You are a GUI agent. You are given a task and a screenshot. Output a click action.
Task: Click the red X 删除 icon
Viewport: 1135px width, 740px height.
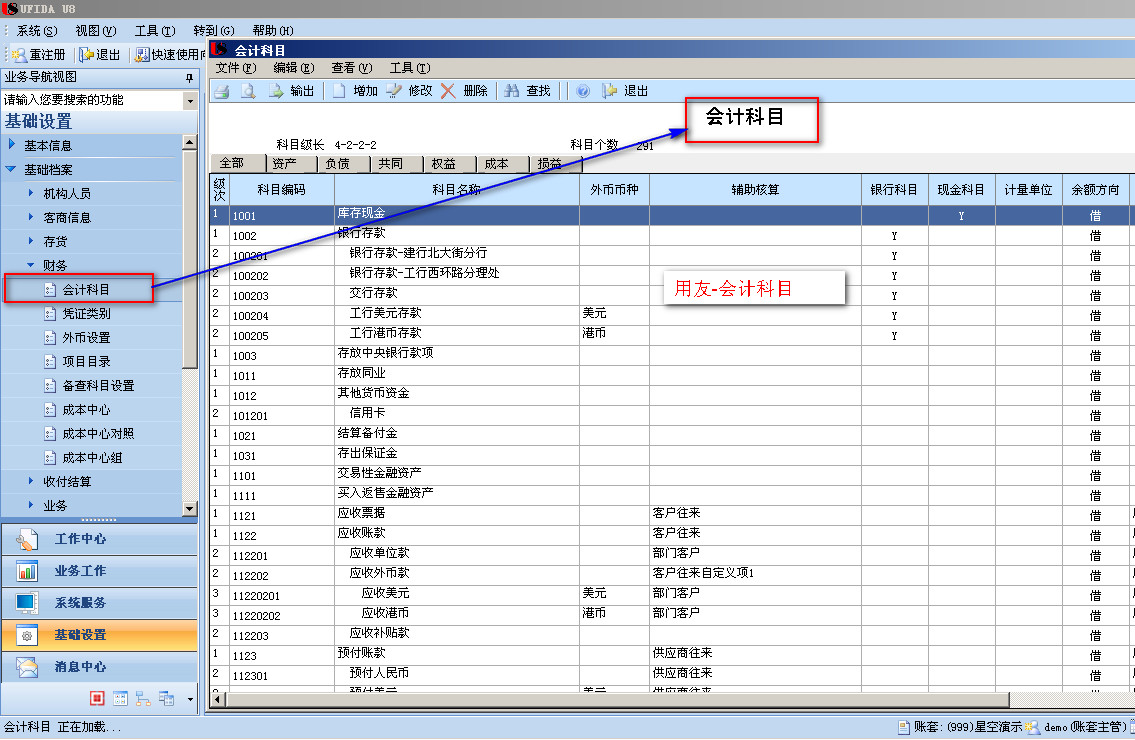click(448, 91)
